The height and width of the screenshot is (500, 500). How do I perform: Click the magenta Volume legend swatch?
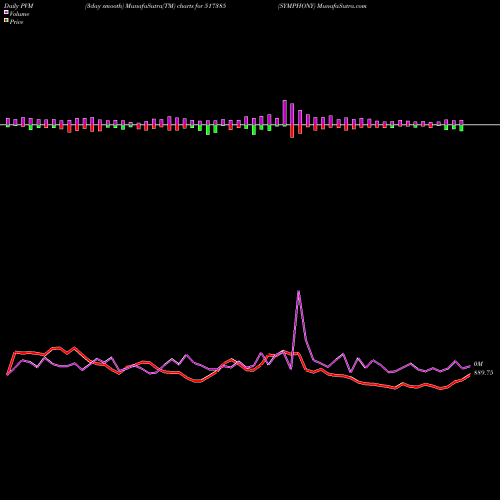point(6,12)
